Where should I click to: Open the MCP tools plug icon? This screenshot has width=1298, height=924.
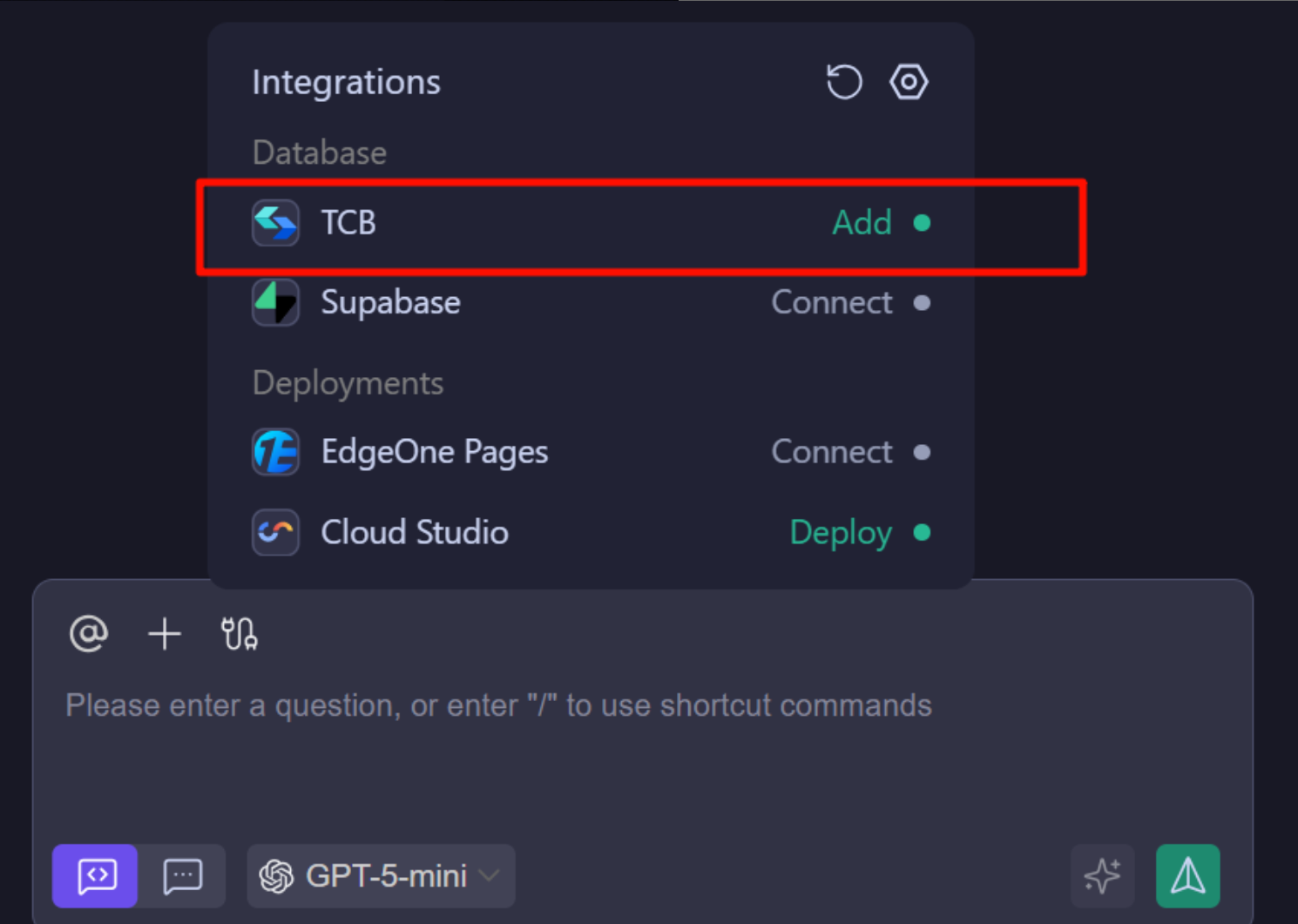239,634
